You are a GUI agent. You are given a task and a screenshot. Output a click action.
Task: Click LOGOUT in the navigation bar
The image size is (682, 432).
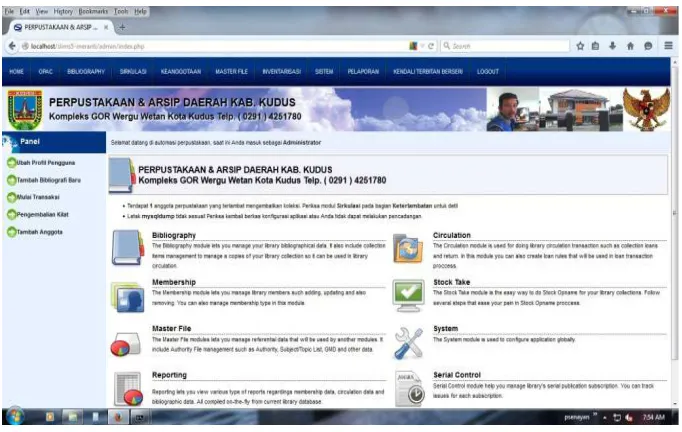pos(488,71)
